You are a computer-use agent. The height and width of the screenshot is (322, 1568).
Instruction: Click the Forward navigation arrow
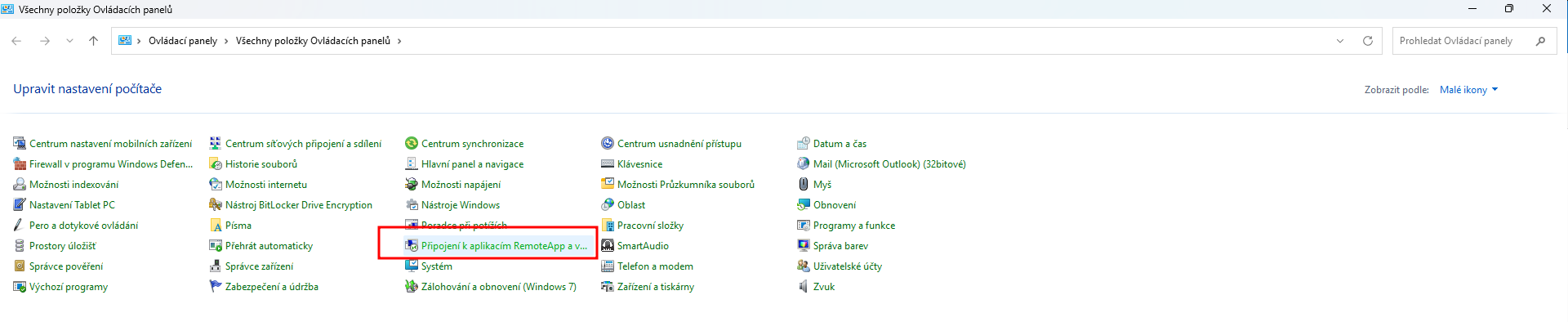[x=45, y=41]
